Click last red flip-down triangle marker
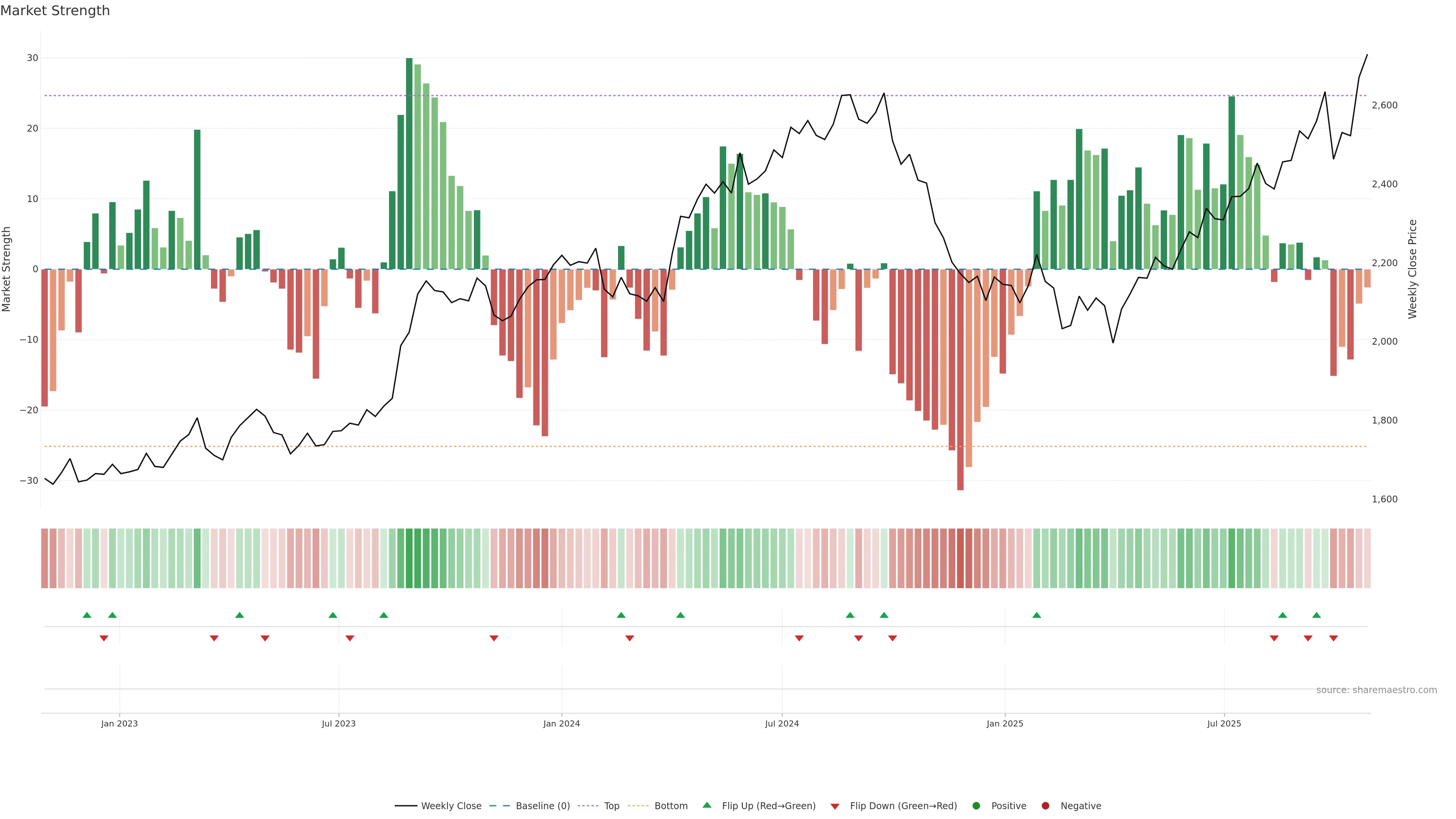This screenshot has height=819, width=1456. (1334, 638)
